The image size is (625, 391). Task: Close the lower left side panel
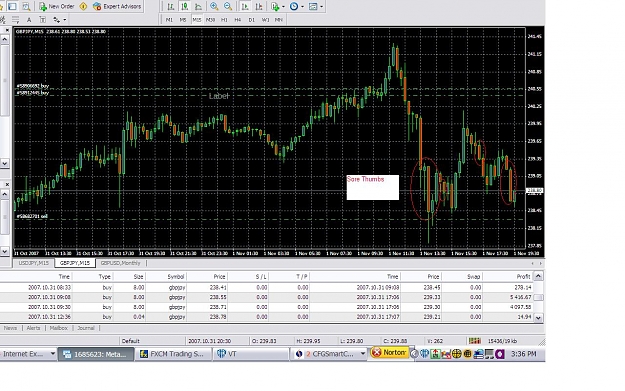click(7, 185)
